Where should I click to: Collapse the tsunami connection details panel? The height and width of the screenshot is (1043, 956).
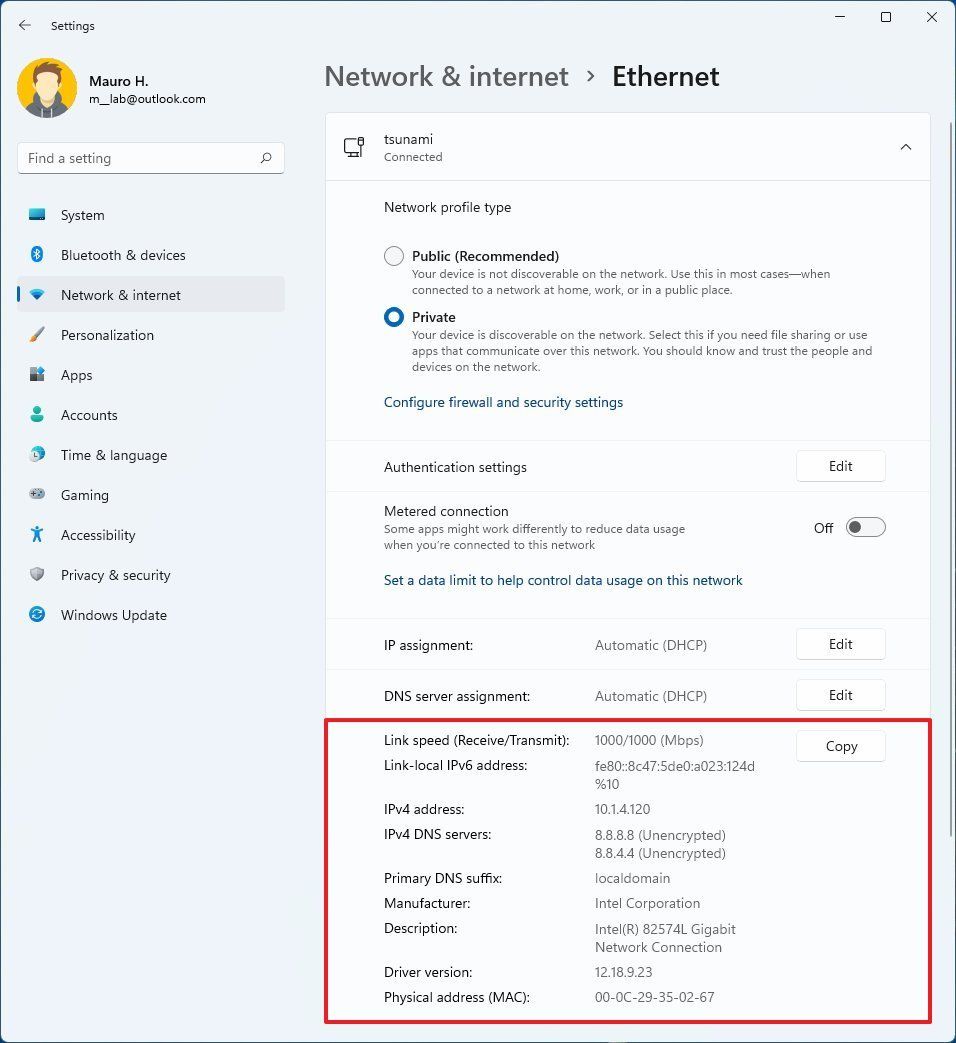[905, 146]
